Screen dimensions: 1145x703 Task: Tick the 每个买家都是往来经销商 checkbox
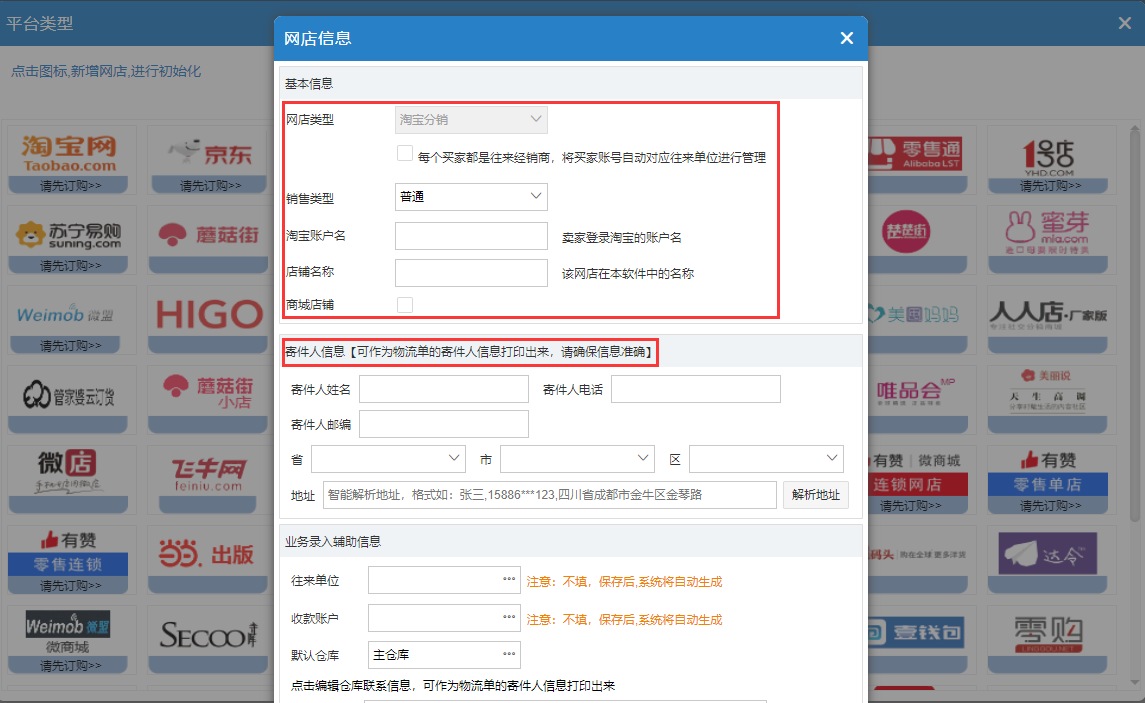click(x=405, y=153)
